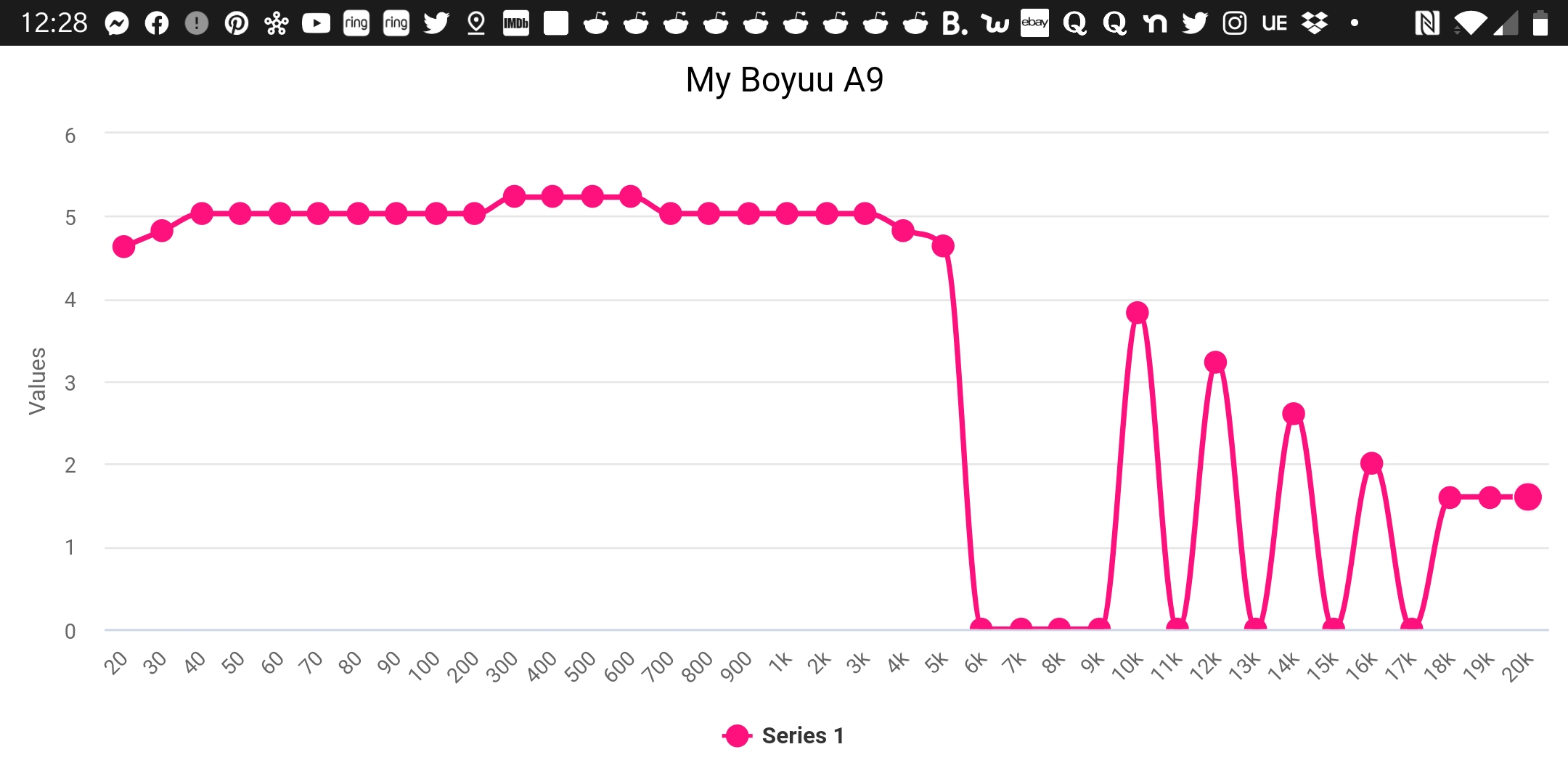Screen dimensions: 1568x784
Task: Tap the Dropbox notification icon
Action: (x=1315, y=23)
